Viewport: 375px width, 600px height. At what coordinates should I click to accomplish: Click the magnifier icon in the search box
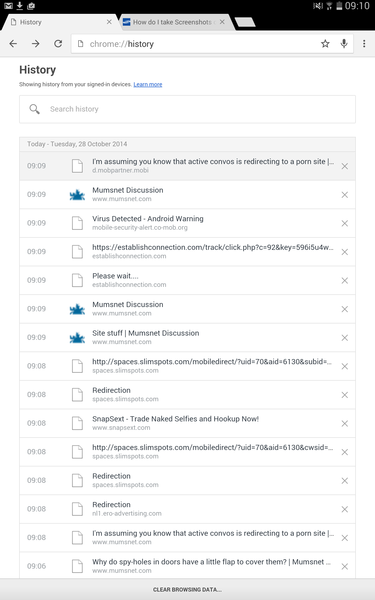click(34, 109)
